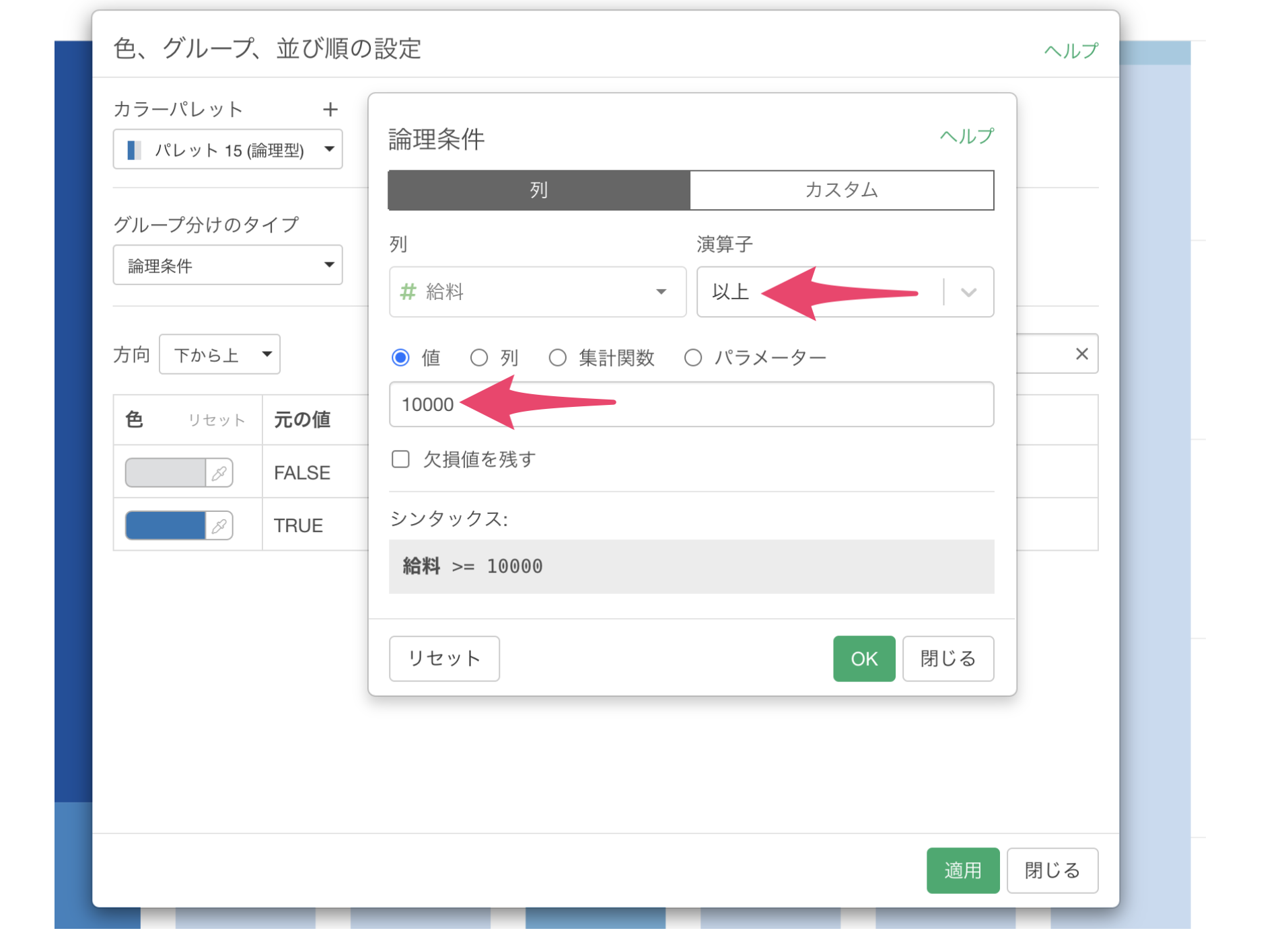Open the 給料 column dropdown
Screen dimensions: 1288x943
(537, 292)
